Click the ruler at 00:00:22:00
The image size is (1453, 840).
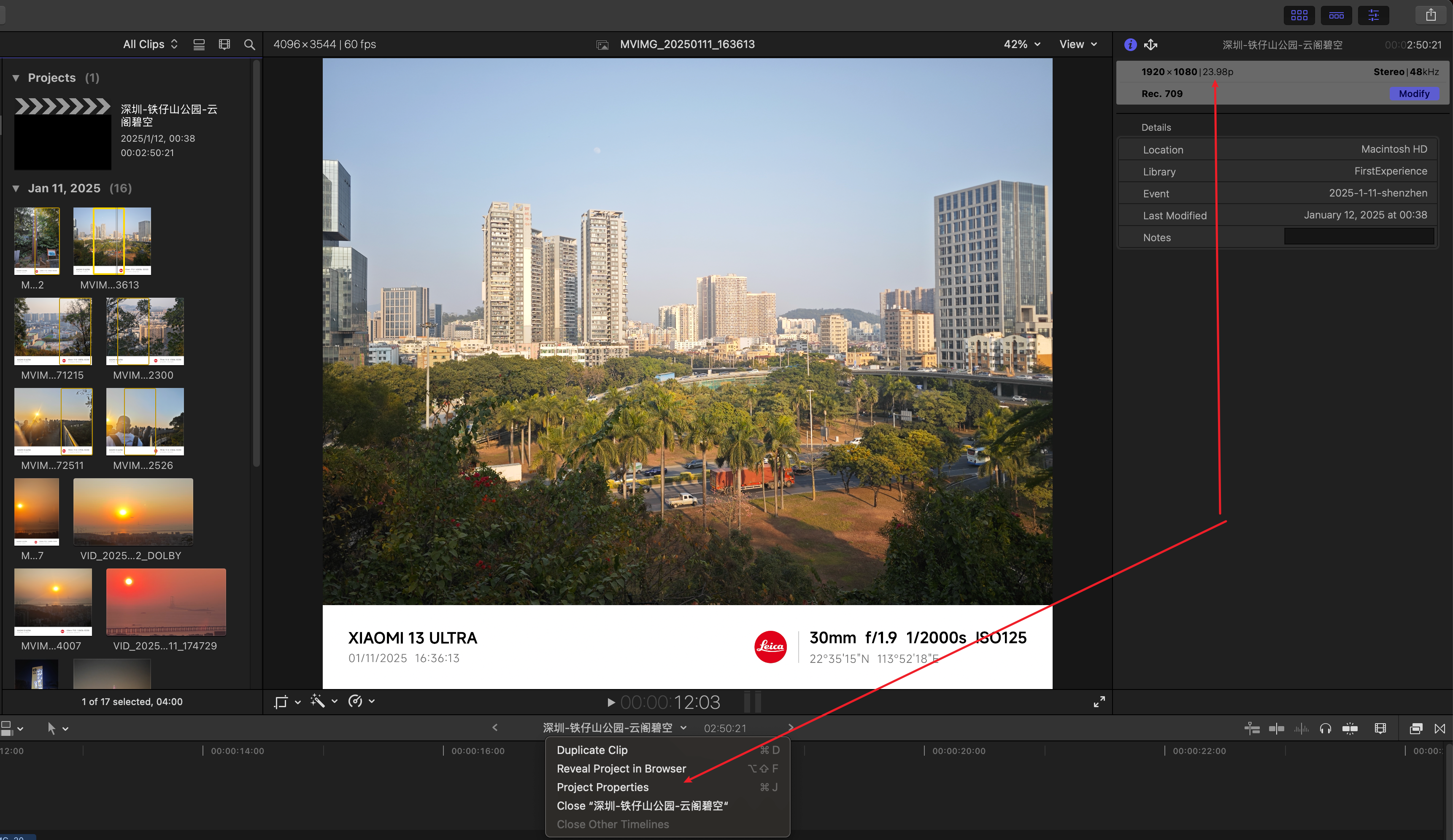[1199, 751]
